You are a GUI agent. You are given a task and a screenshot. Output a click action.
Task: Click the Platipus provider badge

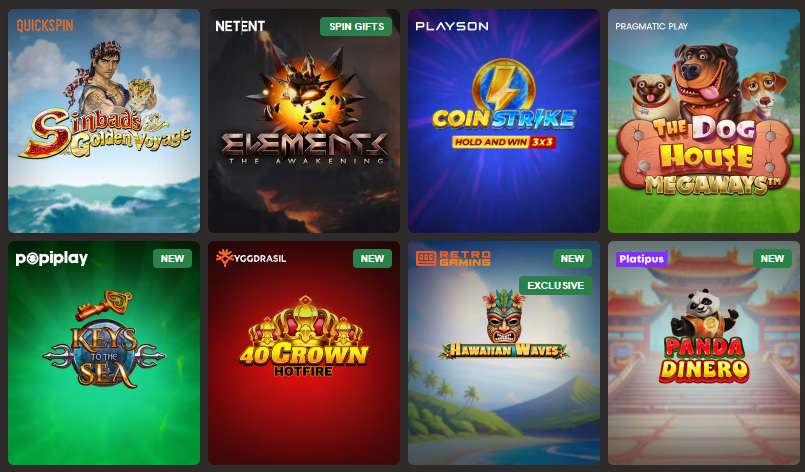[x=641, y=258]
